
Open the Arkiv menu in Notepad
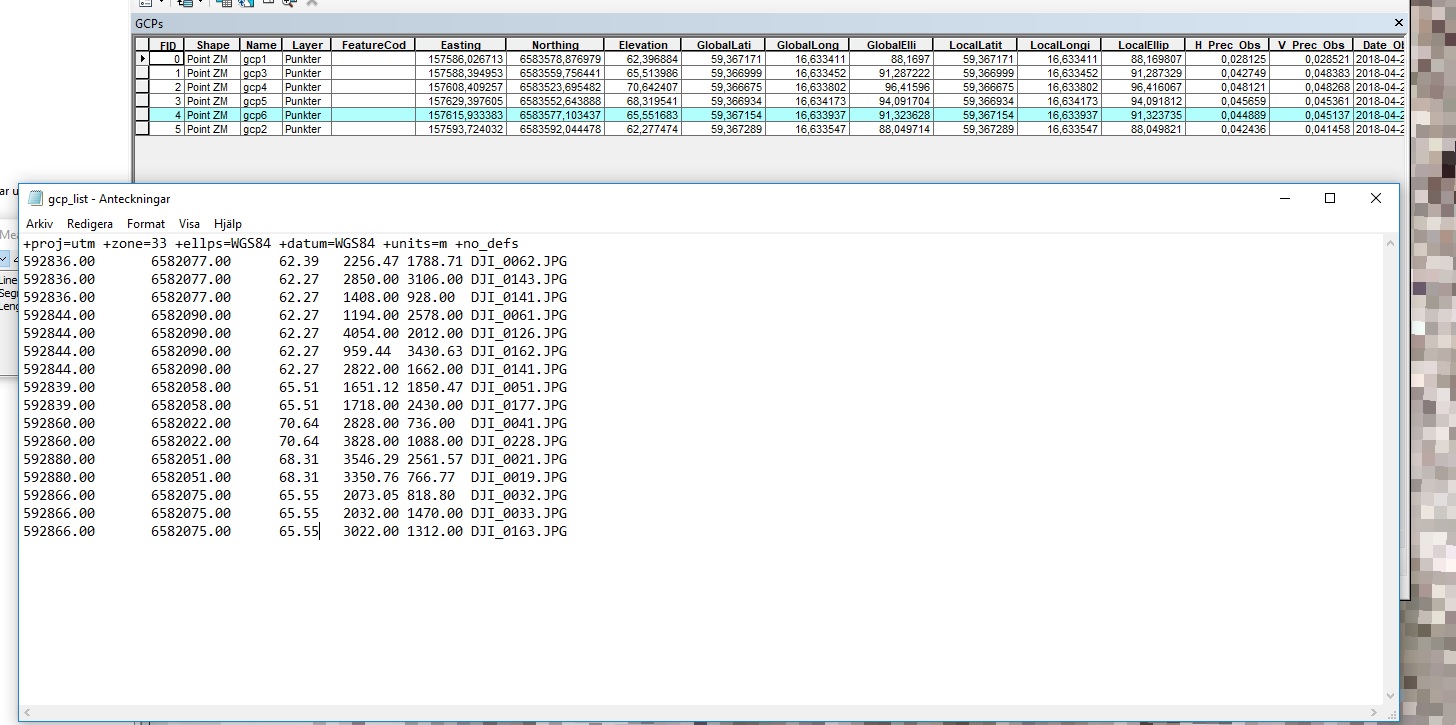tap(39, 224)
